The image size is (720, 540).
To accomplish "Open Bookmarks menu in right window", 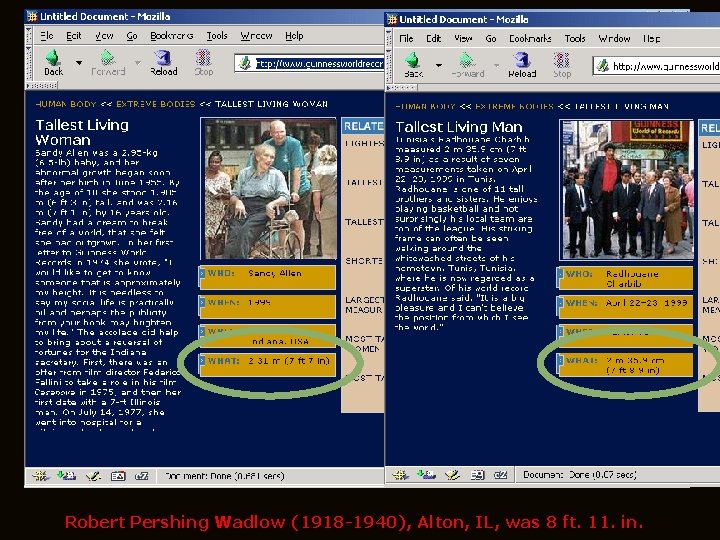I will coord(530,39).
